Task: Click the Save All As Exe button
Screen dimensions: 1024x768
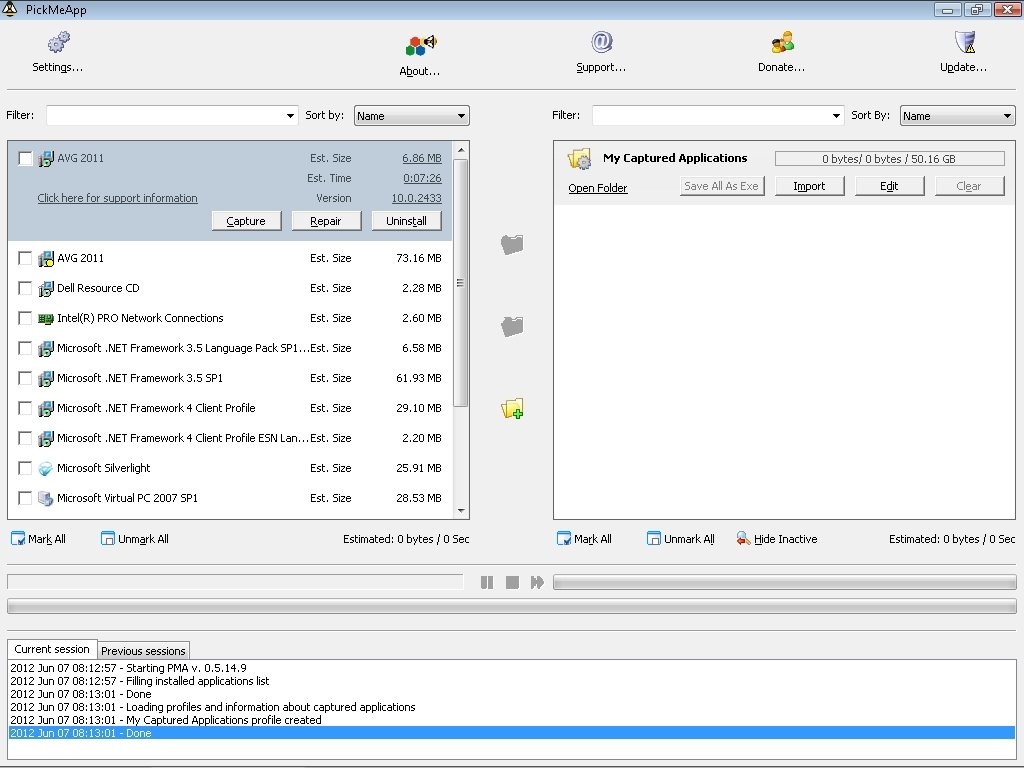Action: [722, 186]
